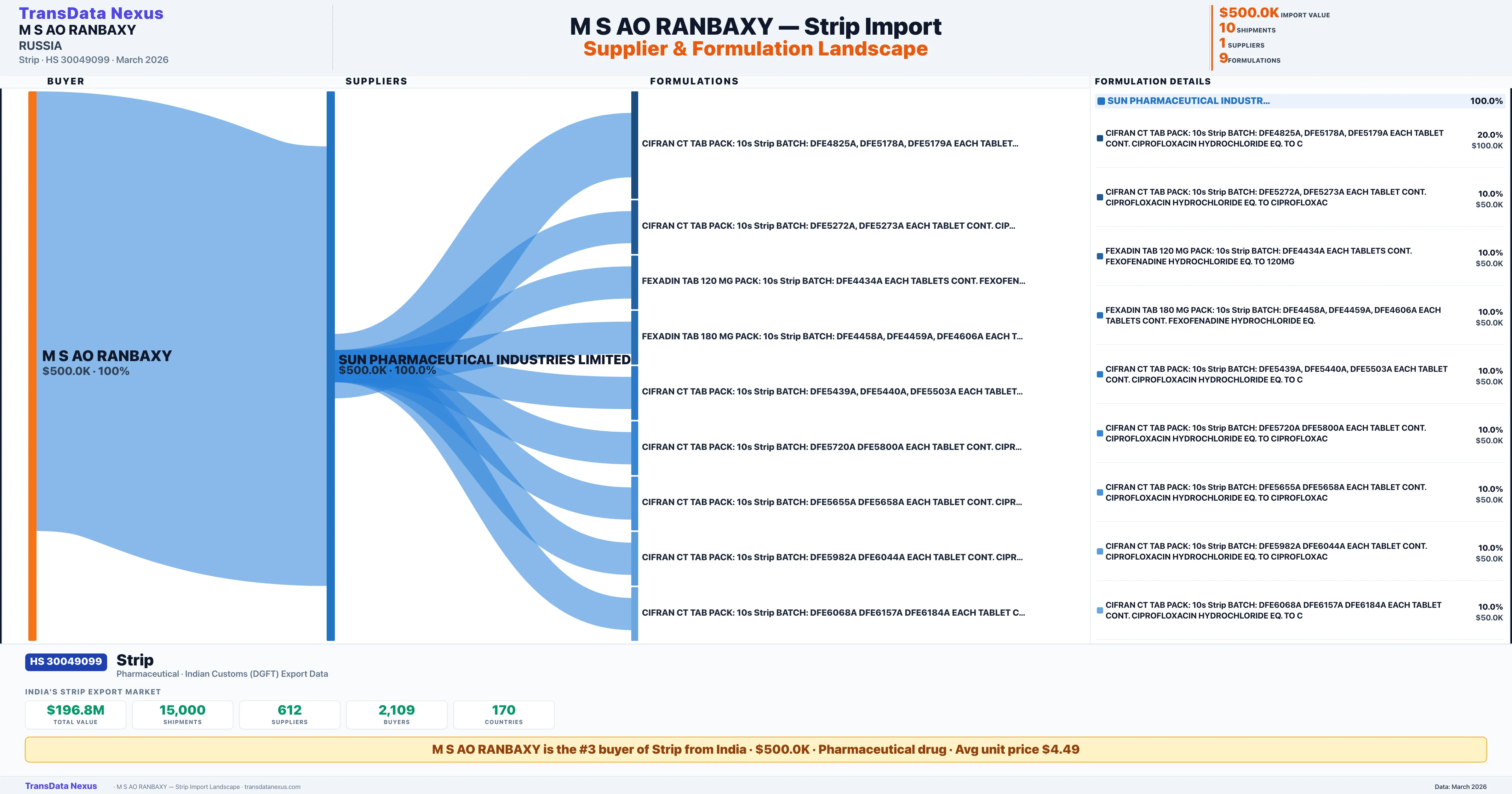Click the CIFRAN DFE5272A formulation flow label
Screen dimensions: 1512x794
(x=828, y=226)
